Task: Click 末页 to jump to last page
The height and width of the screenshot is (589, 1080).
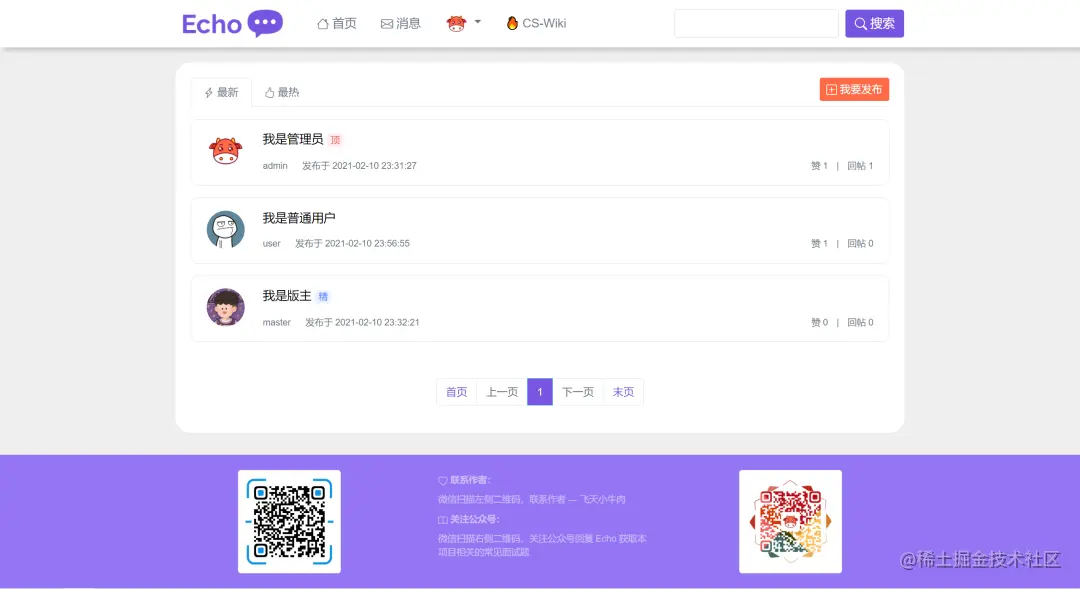Action: coord(622,392)
